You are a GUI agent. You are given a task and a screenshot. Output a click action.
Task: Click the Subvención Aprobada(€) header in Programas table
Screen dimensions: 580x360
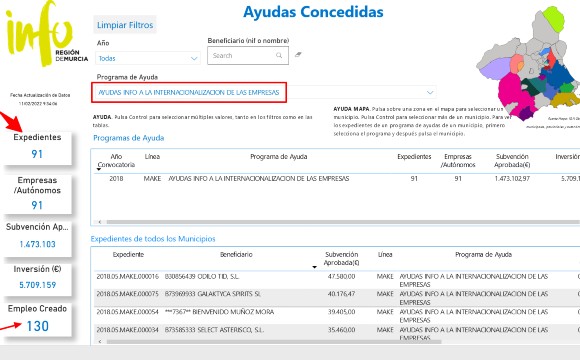(x=512, y=161)
